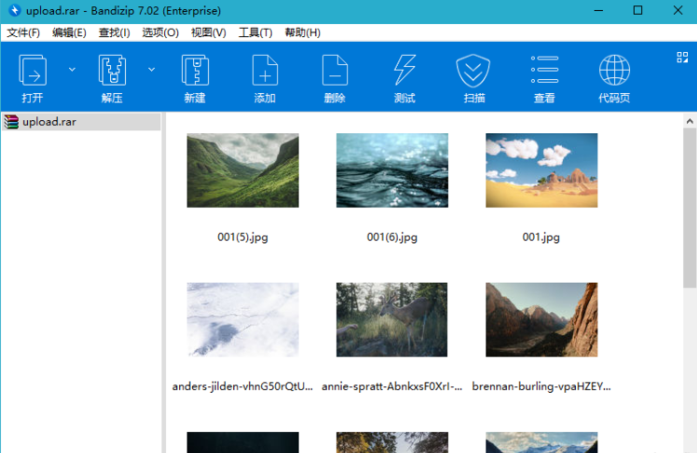Screen dimensions: 697x453
Task: Open the 选项(O) menu
Action: [160, 32]
